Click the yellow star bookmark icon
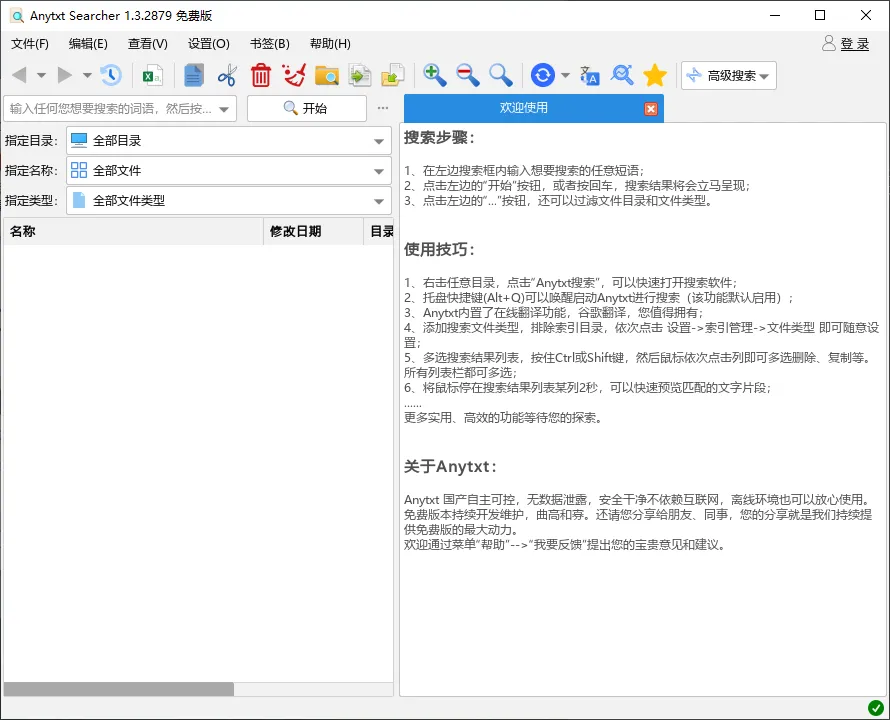 [655, 75]
